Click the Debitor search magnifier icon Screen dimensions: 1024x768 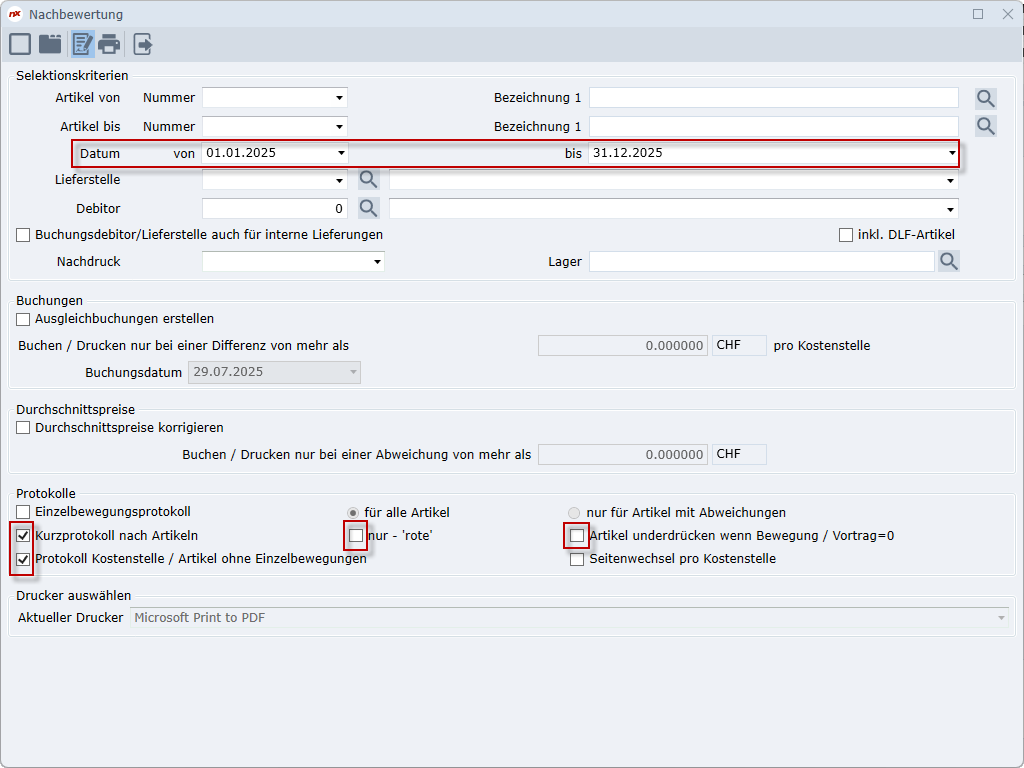(x=369, y=208)
